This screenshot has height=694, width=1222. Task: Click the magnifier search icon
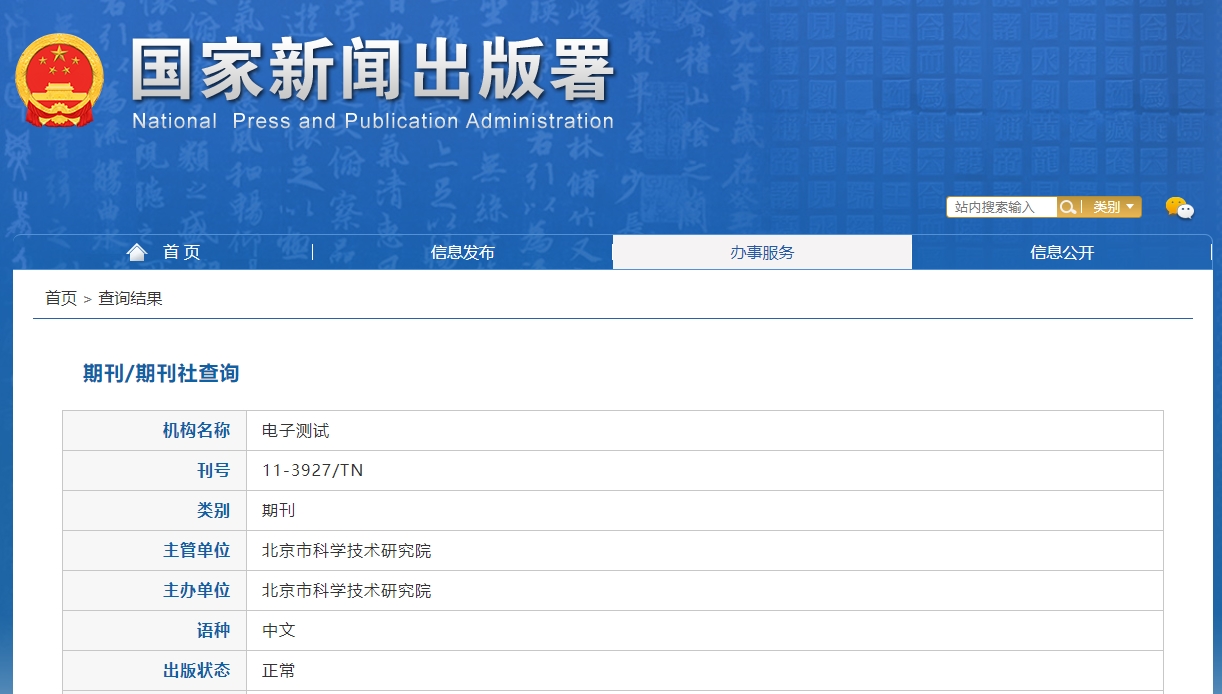coord(1068,207)
